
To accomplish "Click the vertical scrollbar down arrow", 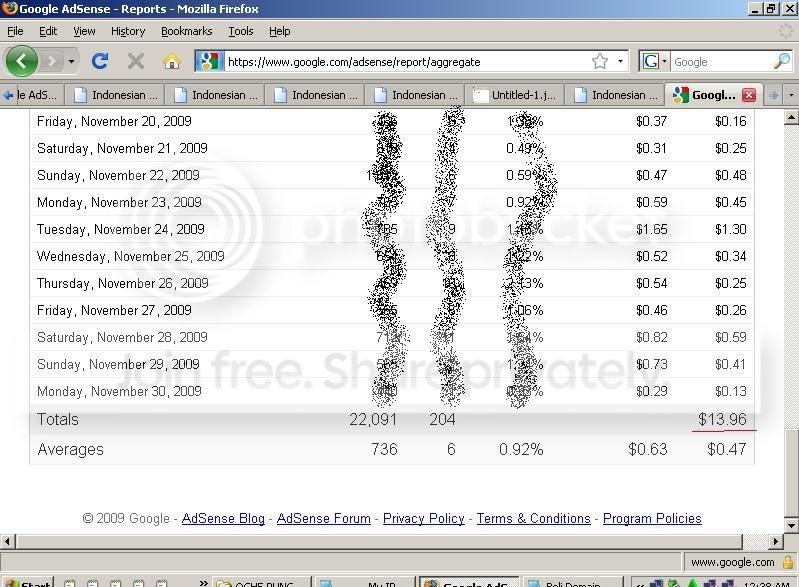I will (791, 525).
